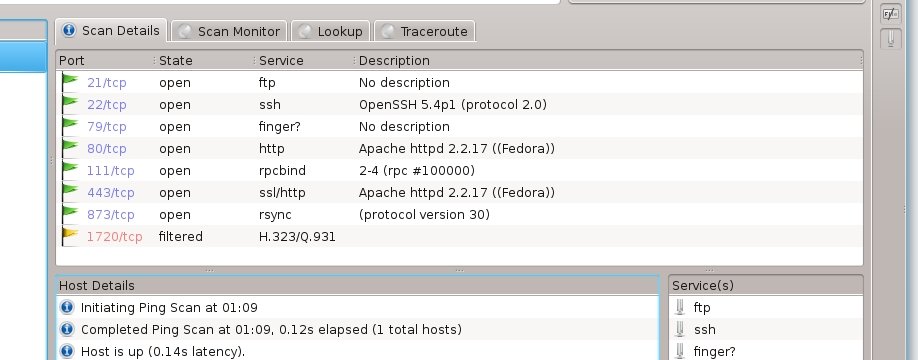Click the Host Details panel header
This screenshot has width=918, height=360.
(357, 286)
